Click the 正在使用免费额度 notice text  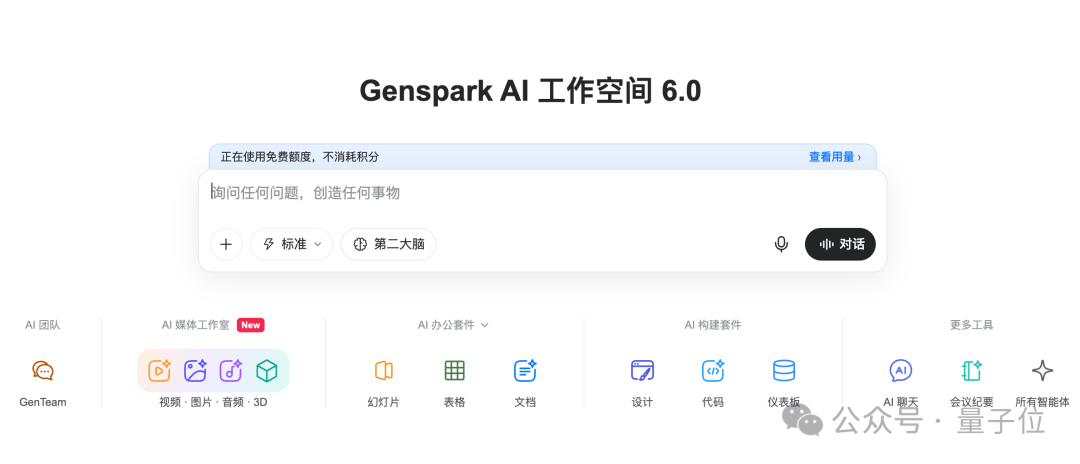pyautogui.click(x=300, y=157)
